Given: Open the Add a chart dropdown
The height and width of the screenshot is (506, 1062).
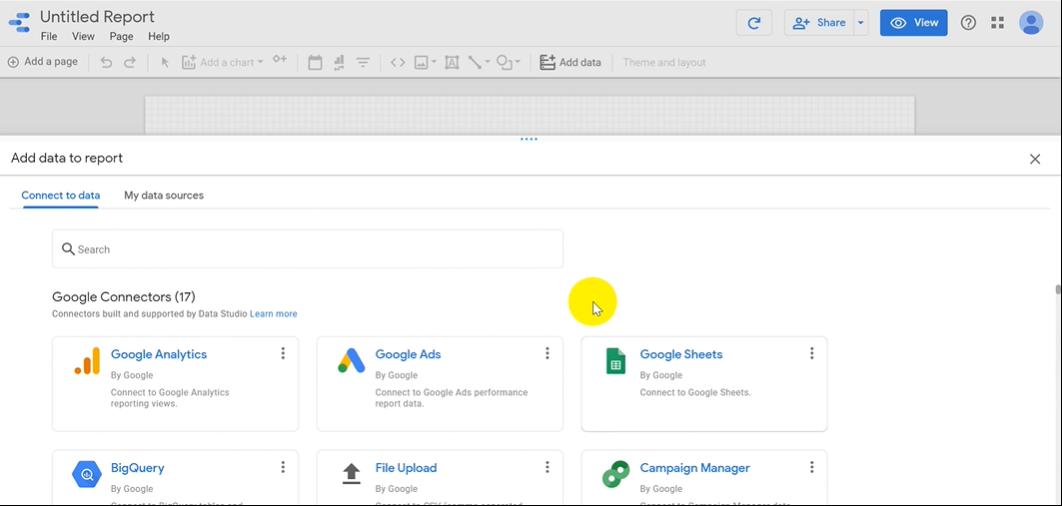Looking at the screenshot, I should 222,62.
